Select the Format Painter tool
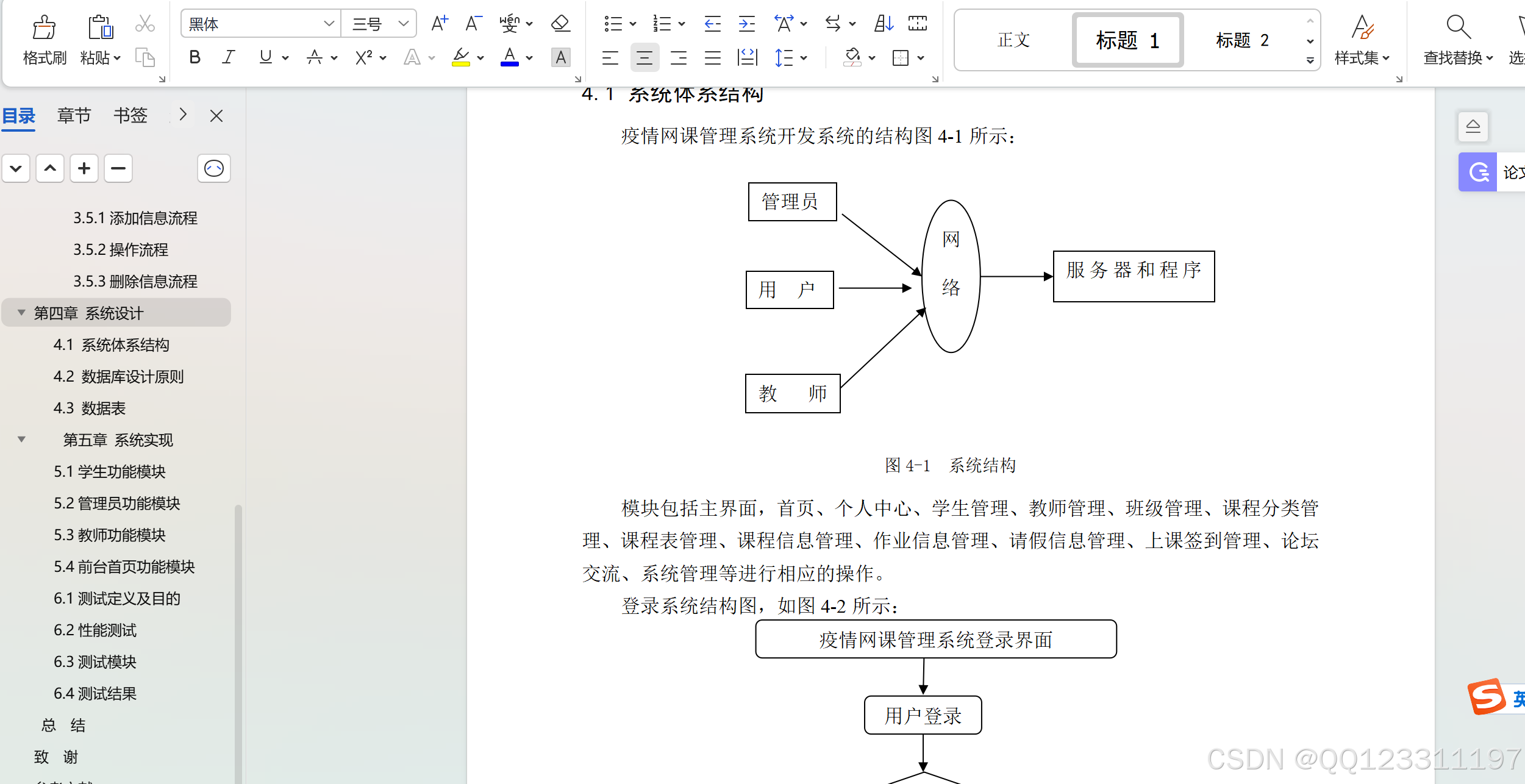The height and width of the screenshot is (784, 1525). (43, 38)
